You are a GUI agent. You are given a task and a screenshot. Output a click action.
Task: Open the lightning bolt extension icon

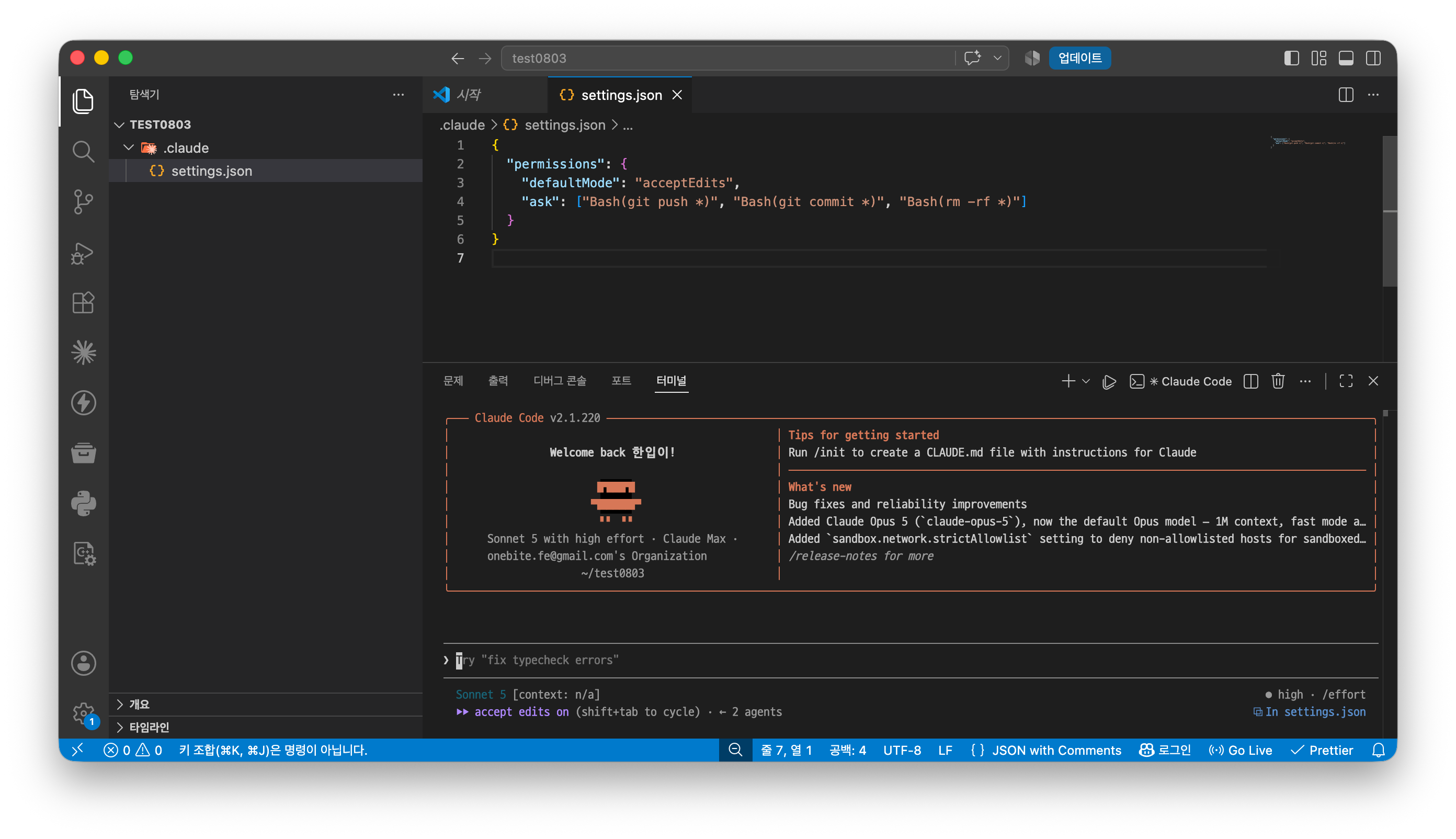tap(84, 403)
